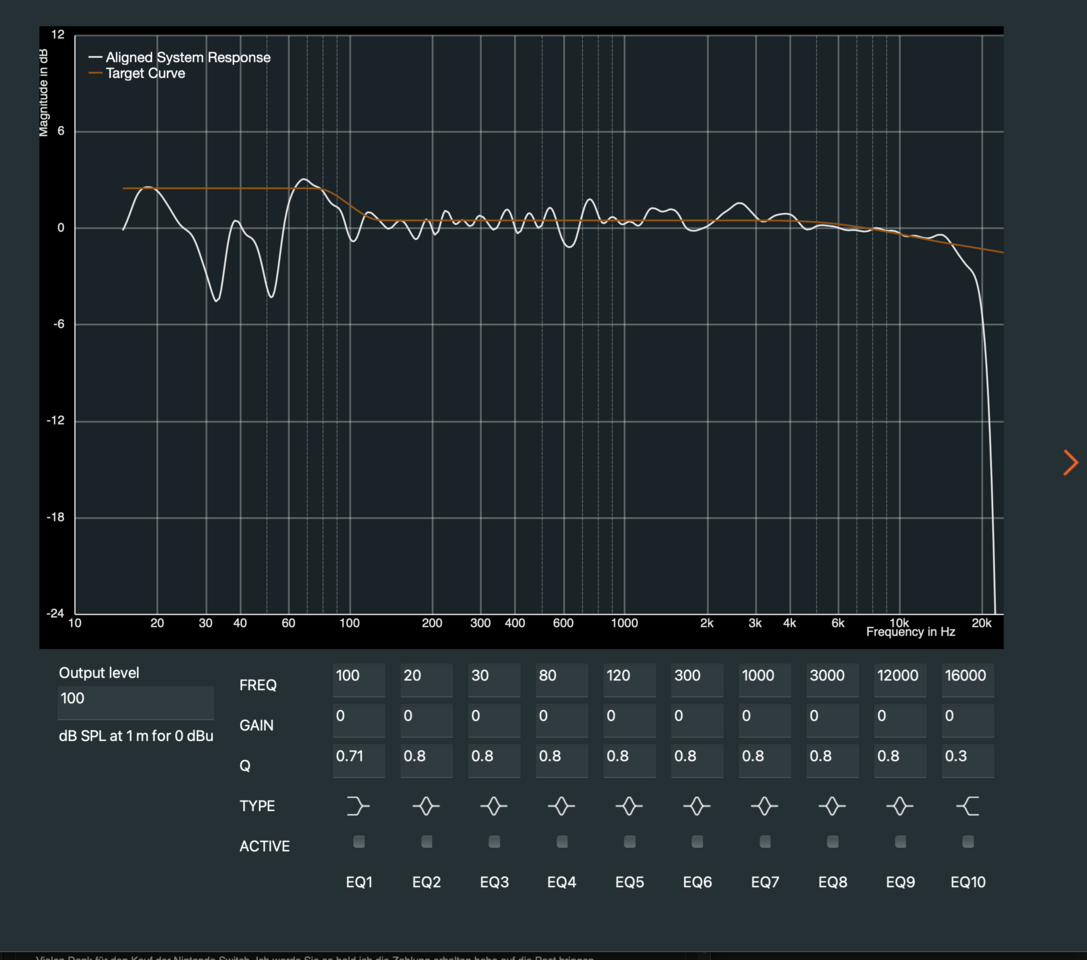Enable the EQ7 active checkbox
This screenshot has height=960, width=1087.
click(x=765, y=841)
